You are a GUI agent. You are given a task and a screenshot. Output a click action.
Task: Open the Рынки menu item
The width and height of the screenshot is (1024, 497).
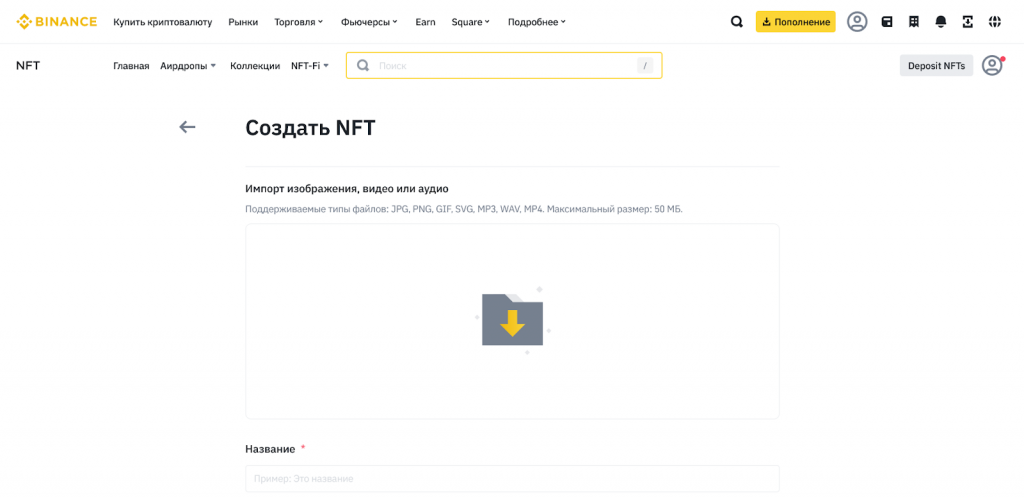tap(243, 22)
